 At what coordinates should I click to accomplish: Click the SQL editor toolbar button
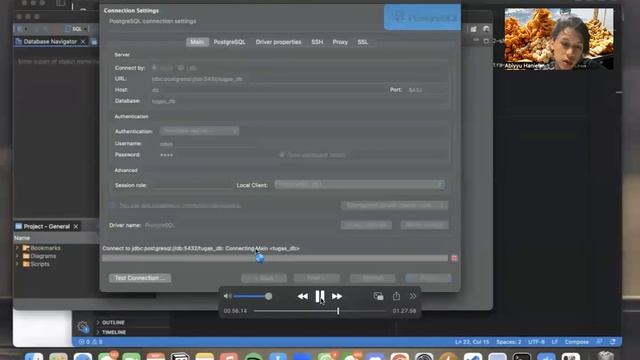coord(74,29)
